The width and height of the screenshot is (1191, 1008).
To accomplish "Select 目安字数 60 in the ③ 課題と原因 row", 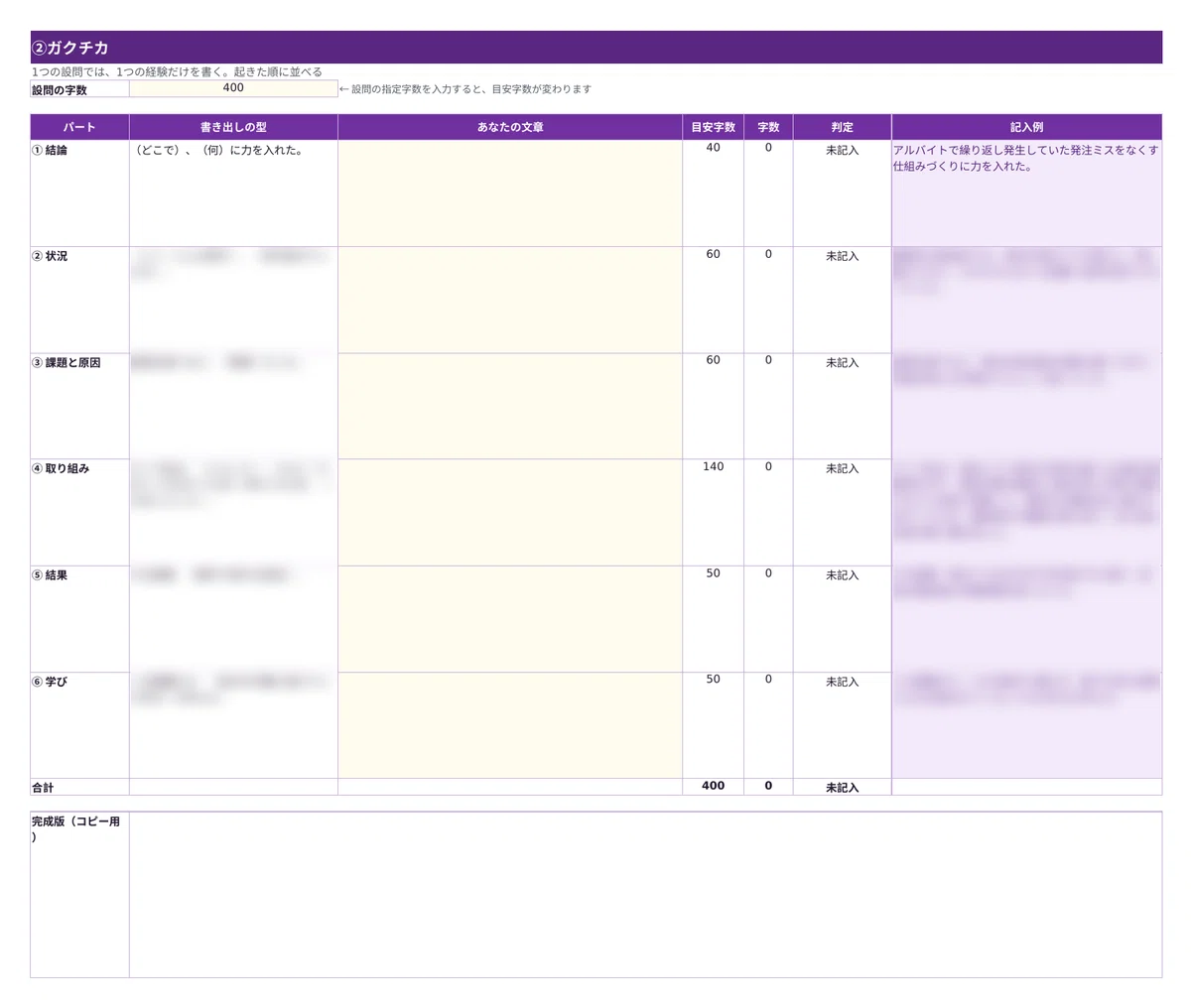I will [x=713, y=360].
